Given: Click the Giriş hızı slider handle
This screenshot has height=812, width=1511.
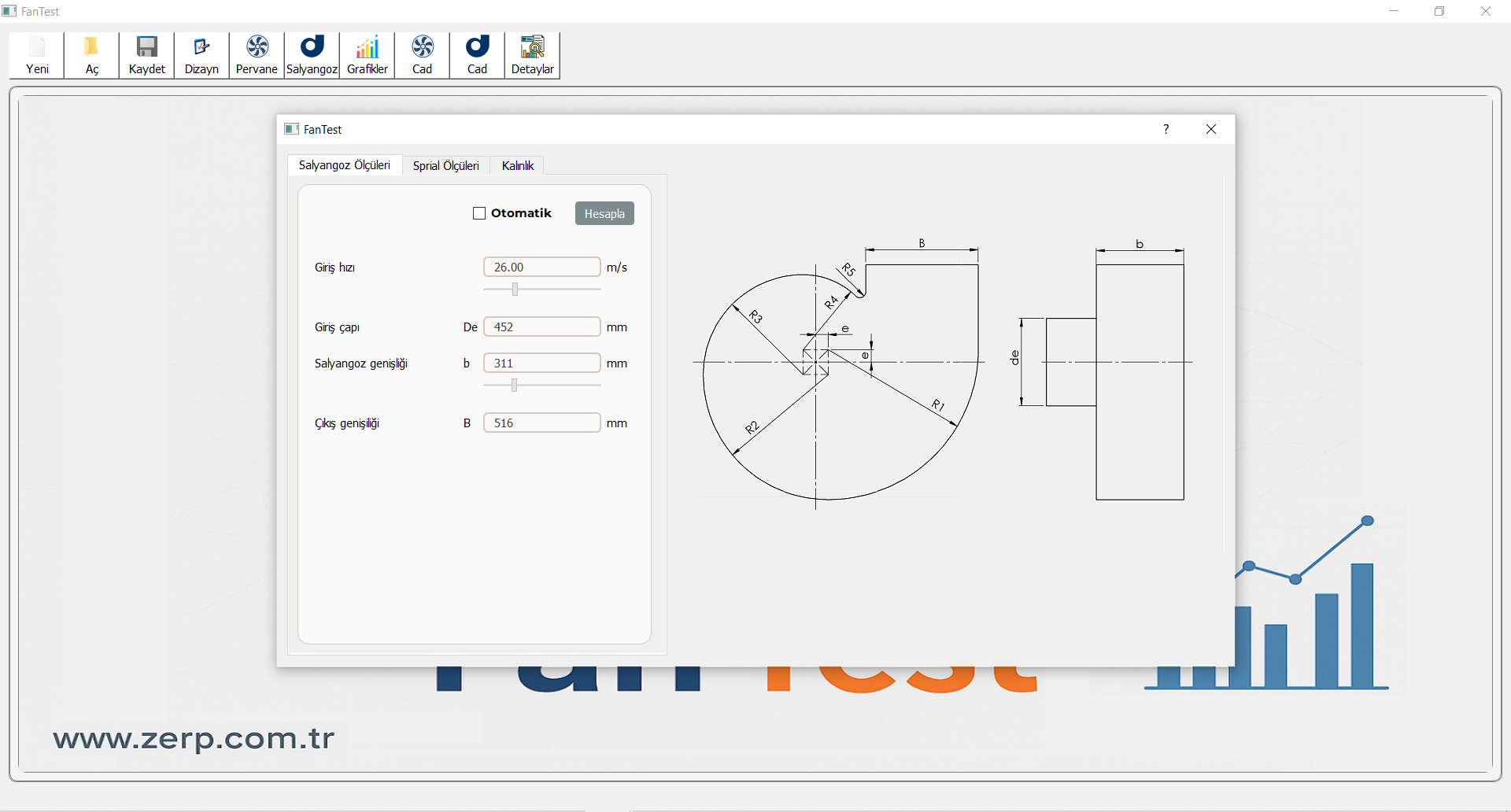Looking at the screenshot, I should click(x=515, y=290).
